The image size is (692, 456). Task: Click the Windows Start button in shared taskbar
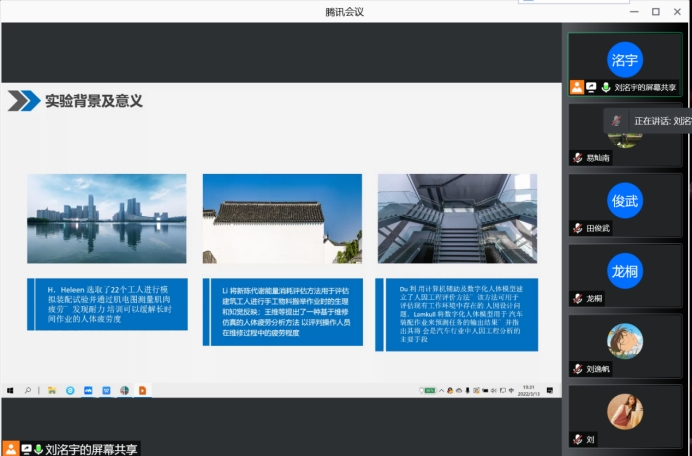coord(10,390)
